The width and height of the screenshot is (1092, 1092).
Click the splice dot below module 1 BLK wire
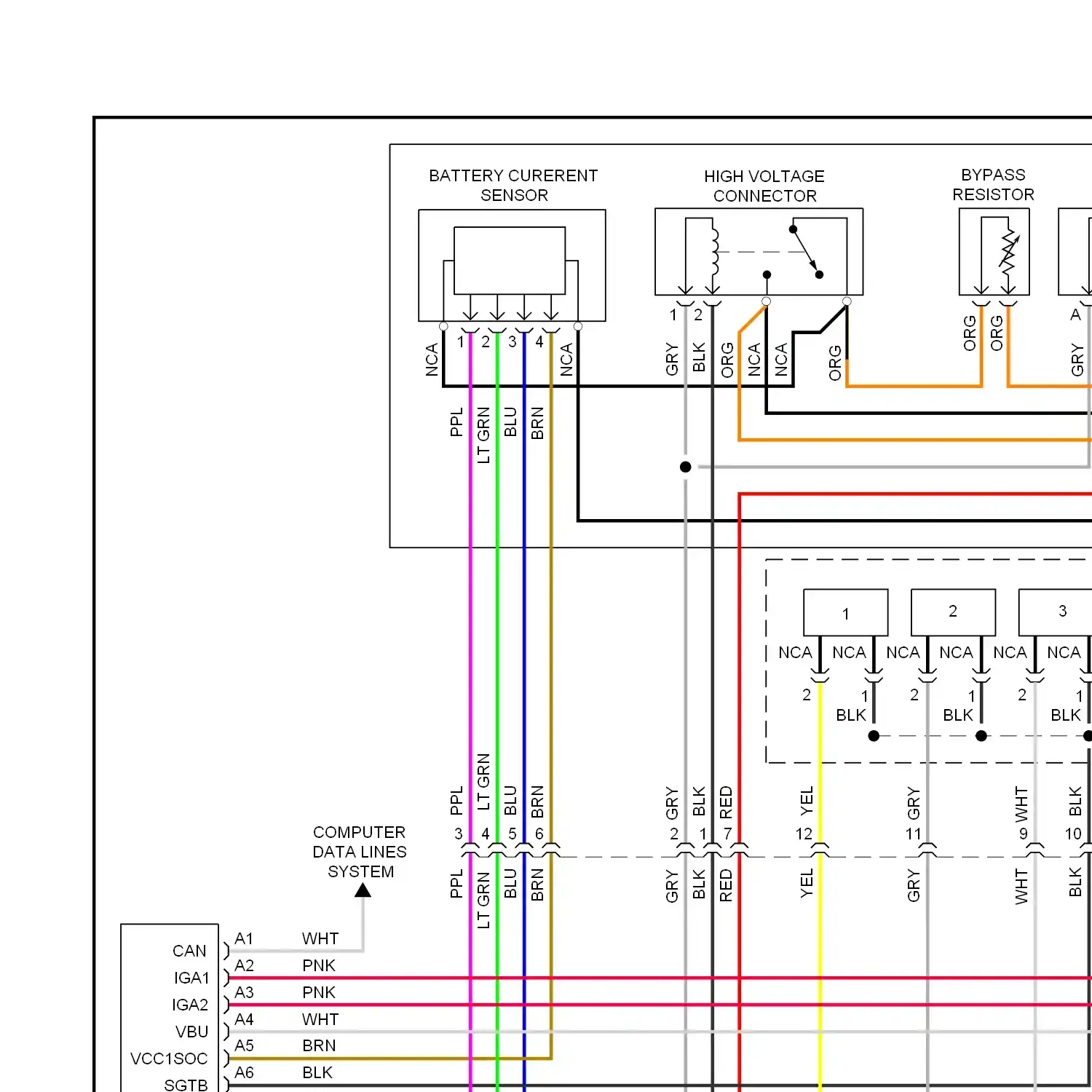874,736
